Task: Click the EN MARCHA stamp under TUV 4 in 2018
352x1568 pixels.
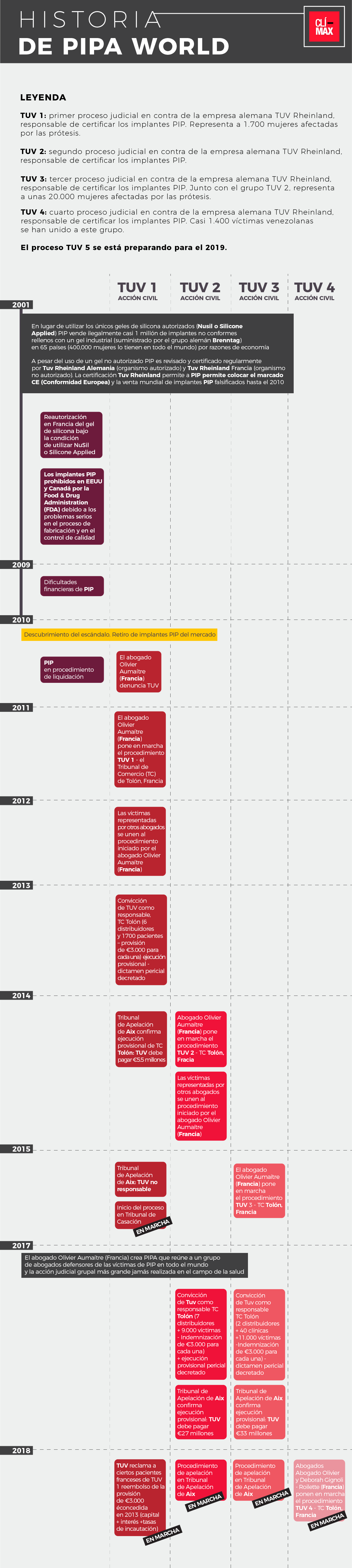Action: [327, 1521]
